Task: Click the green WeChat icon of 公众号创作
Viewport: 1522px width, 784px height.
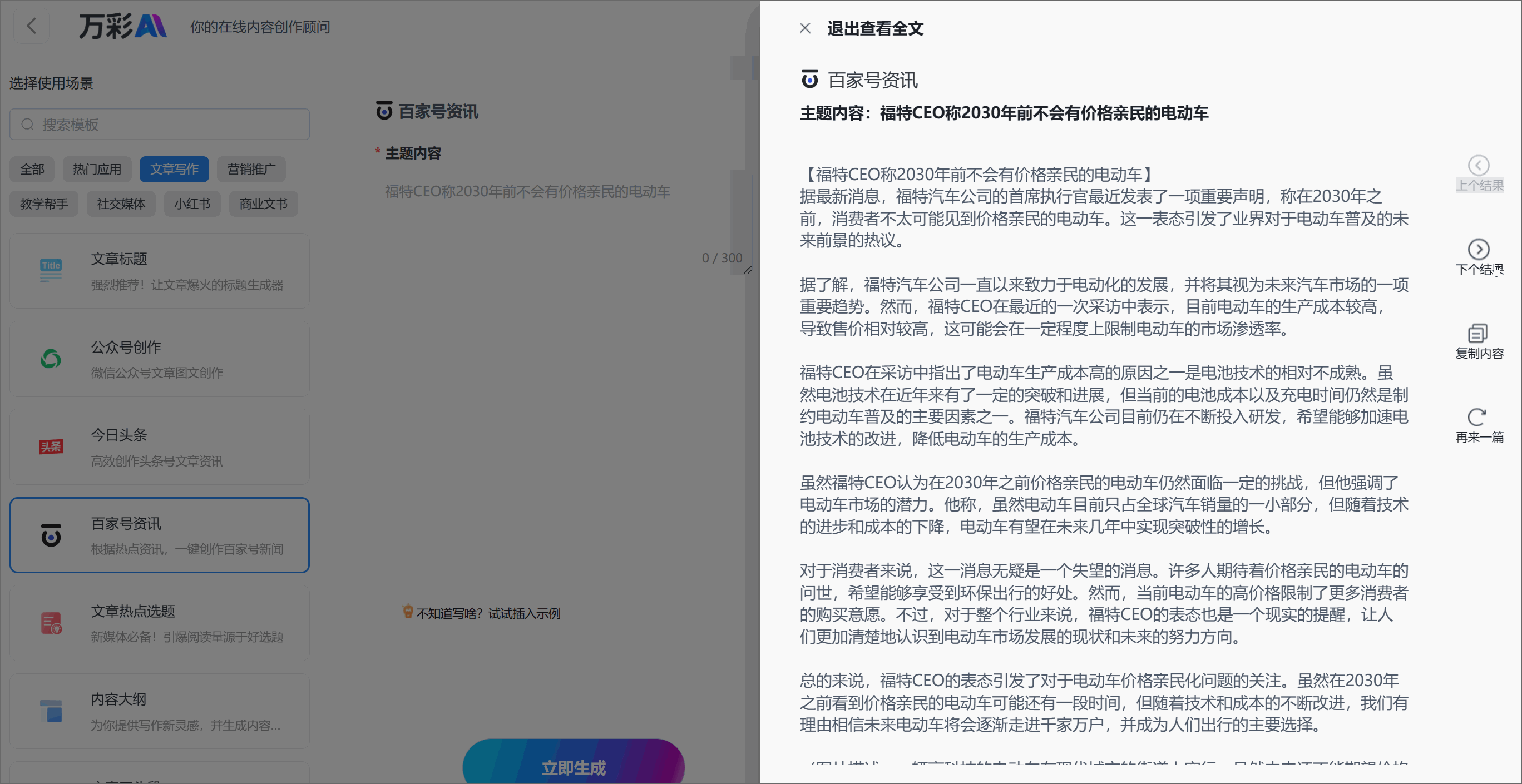Action: coord(51,358)
